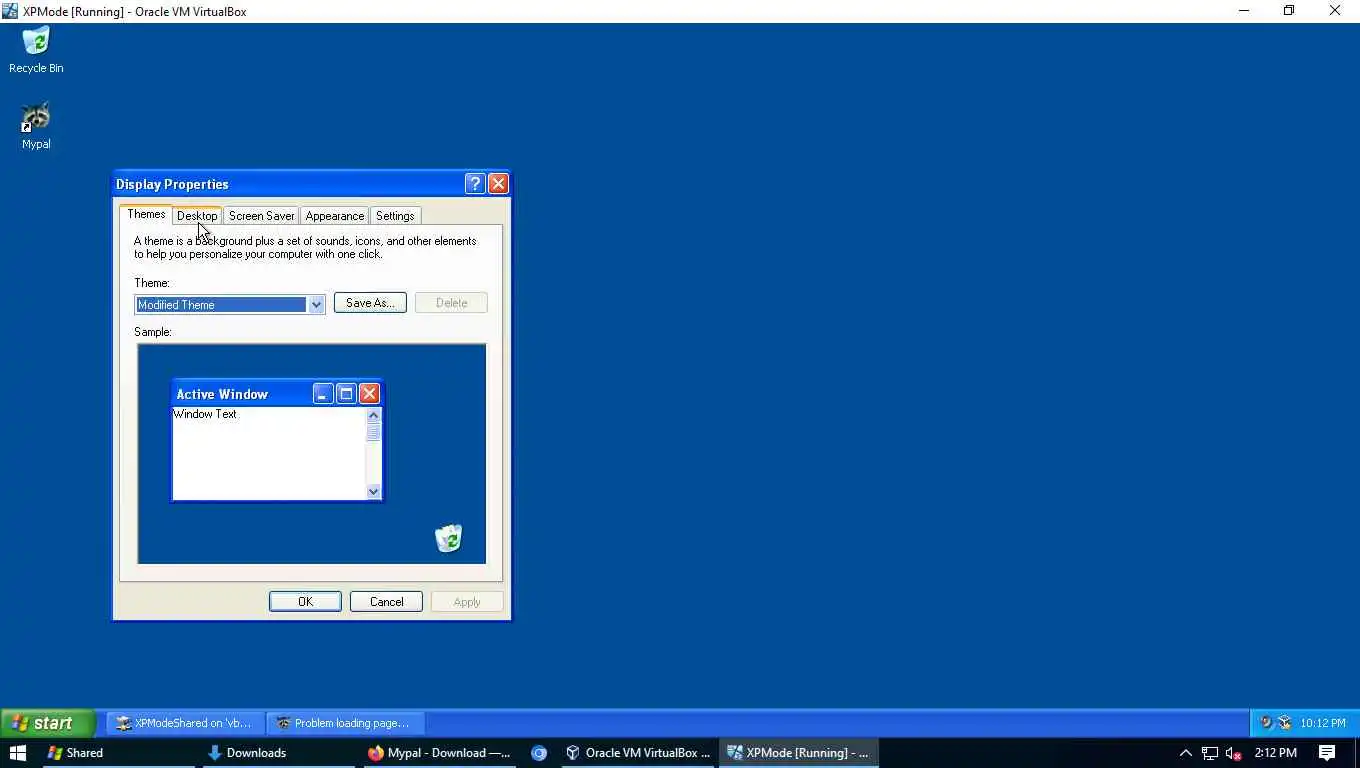Click red close icon in sample Active Window

point(369,394)
